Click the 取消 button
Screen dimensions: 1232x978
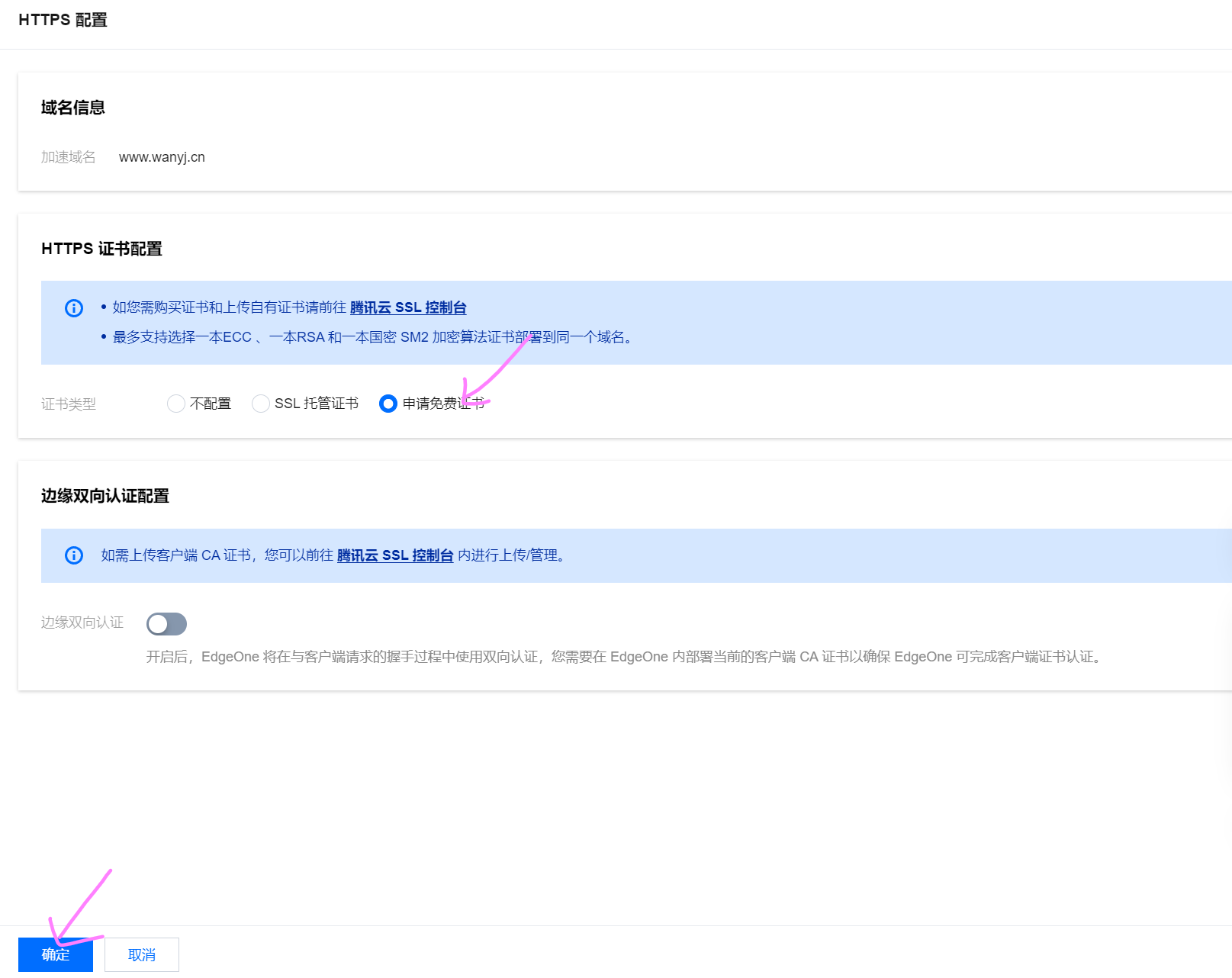pos(142,954)
